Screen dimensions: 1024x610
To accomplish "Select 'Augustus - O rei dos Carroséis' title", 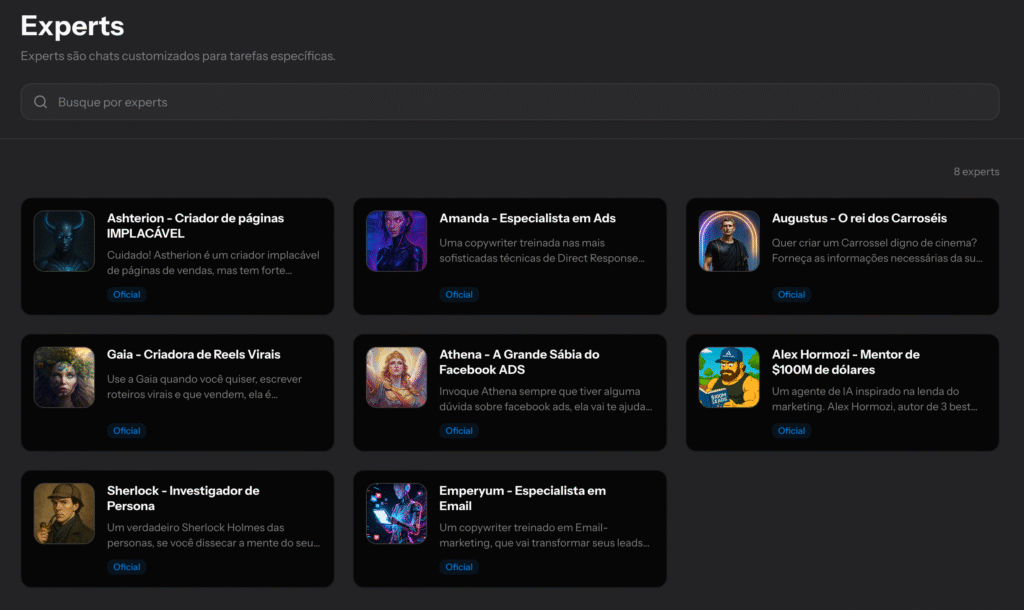I will pyautogui.click(x=859, y=218).
